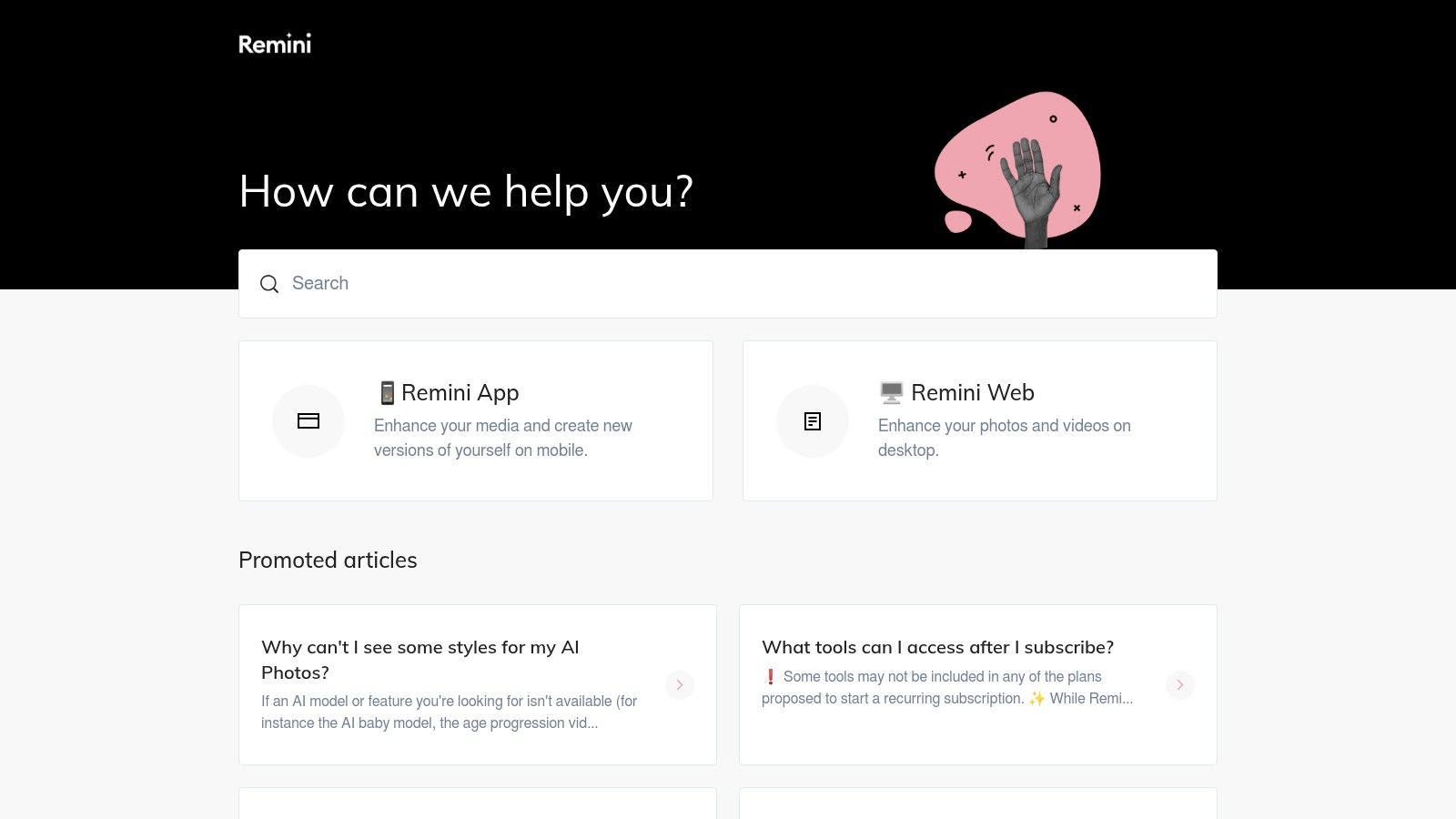Viewport: 1456px width, 819px height.
Task: Click the "How can we help you?" heading
Action: pos(466,192)
